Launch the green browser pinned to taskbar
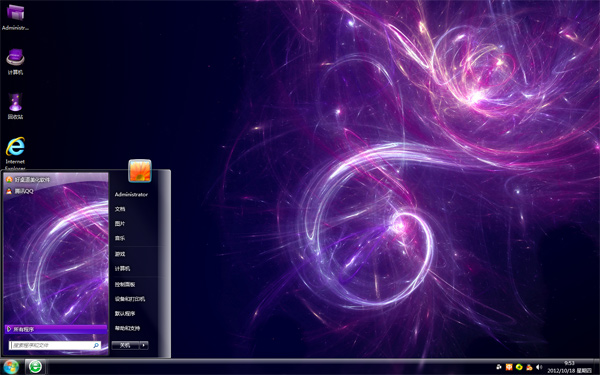The height and width of the screenshot is (375, 600). (x=36, y=367)
